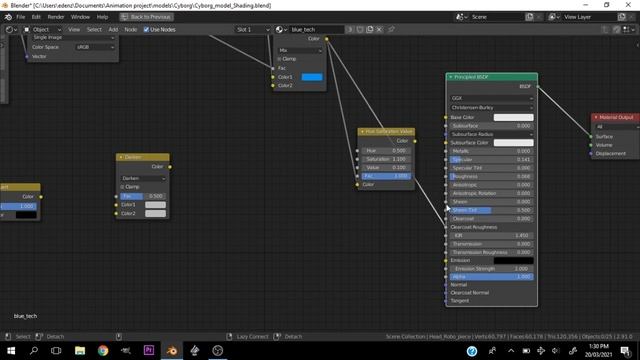Toggle the fake user shield icon

[360, 29]
